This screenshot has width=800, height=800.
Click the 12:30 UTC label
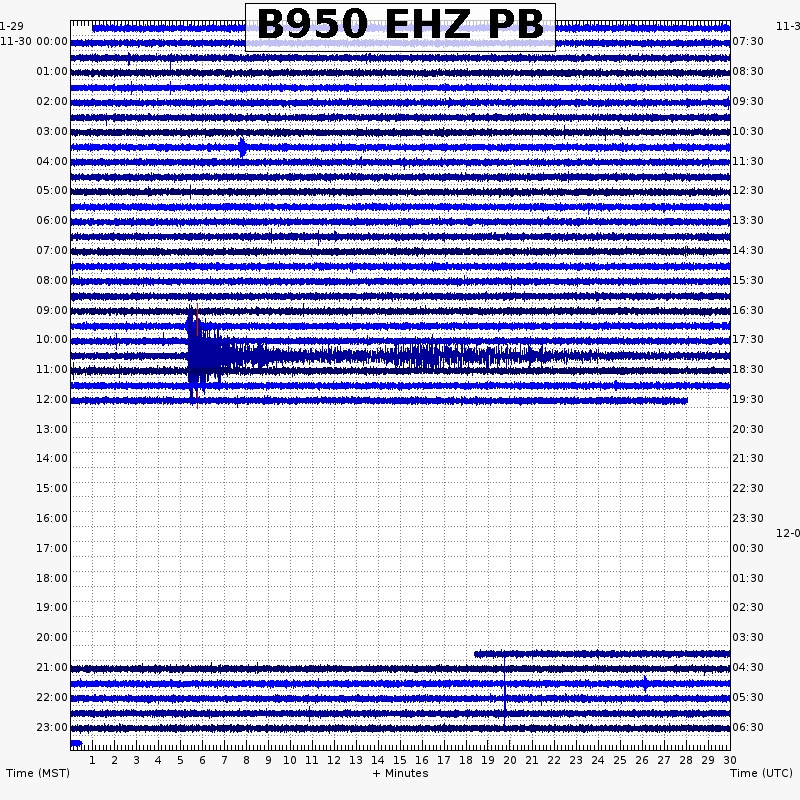click(748, 190)
